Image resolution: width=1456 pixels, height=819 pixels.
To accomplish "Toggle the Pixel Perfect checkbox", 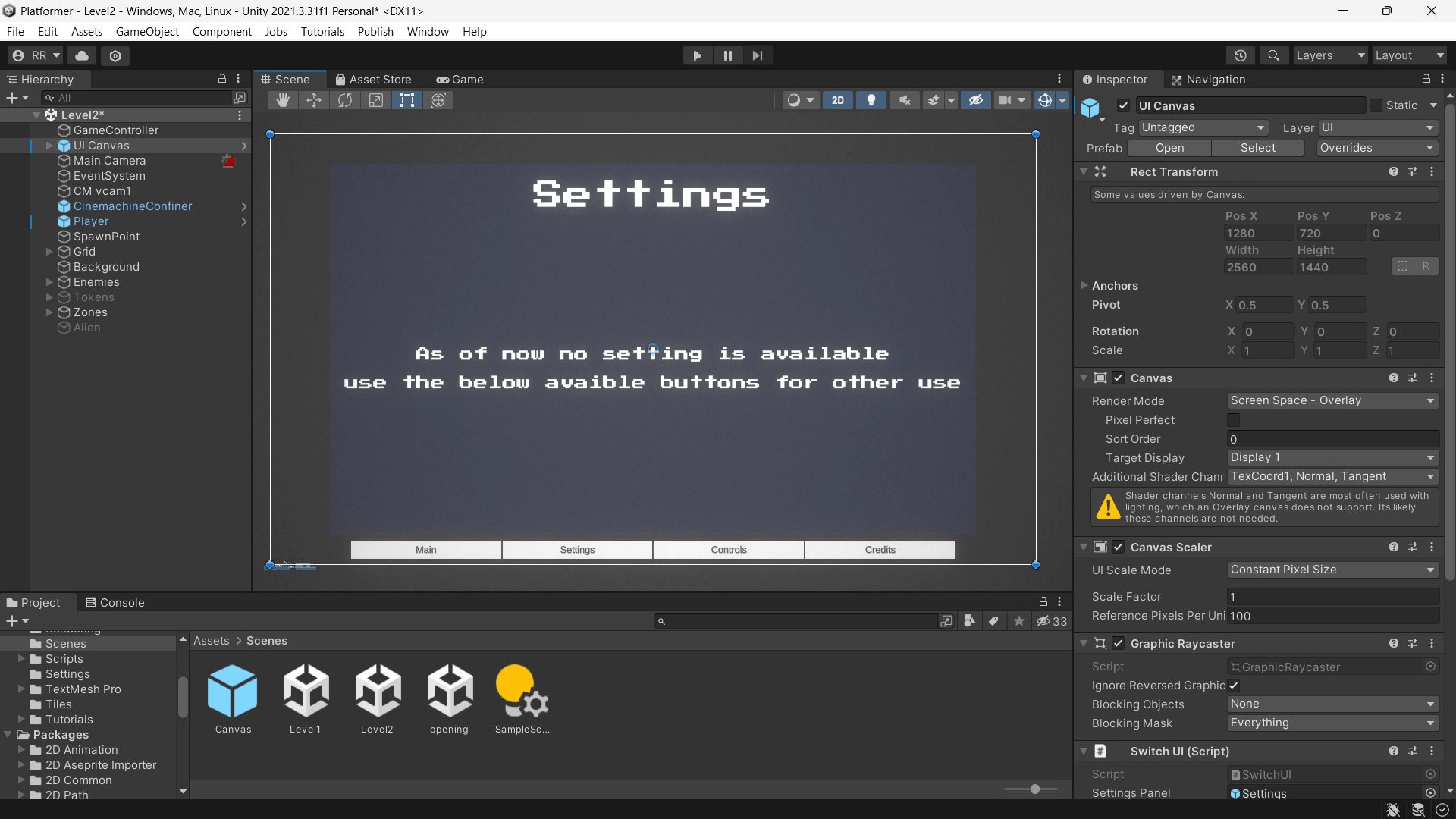I will pyautogui.click(x=1234, y=420).
